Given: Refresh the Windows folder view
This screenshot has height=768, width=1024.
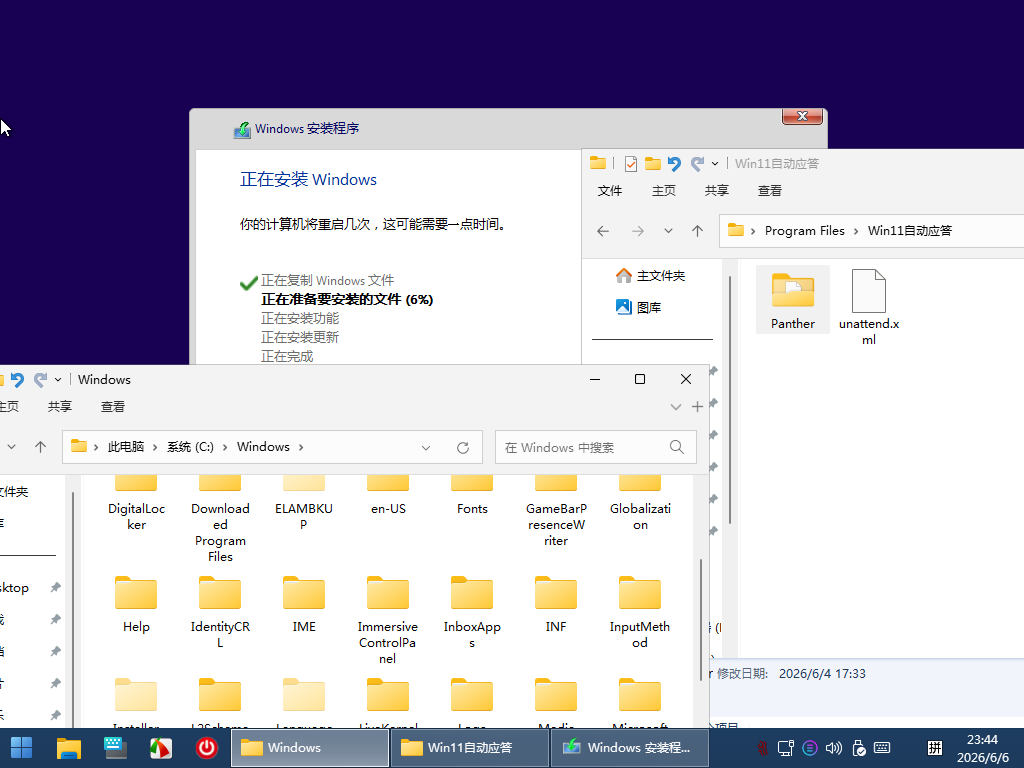Looking at the screenshot, I should (x=463, y=448).
